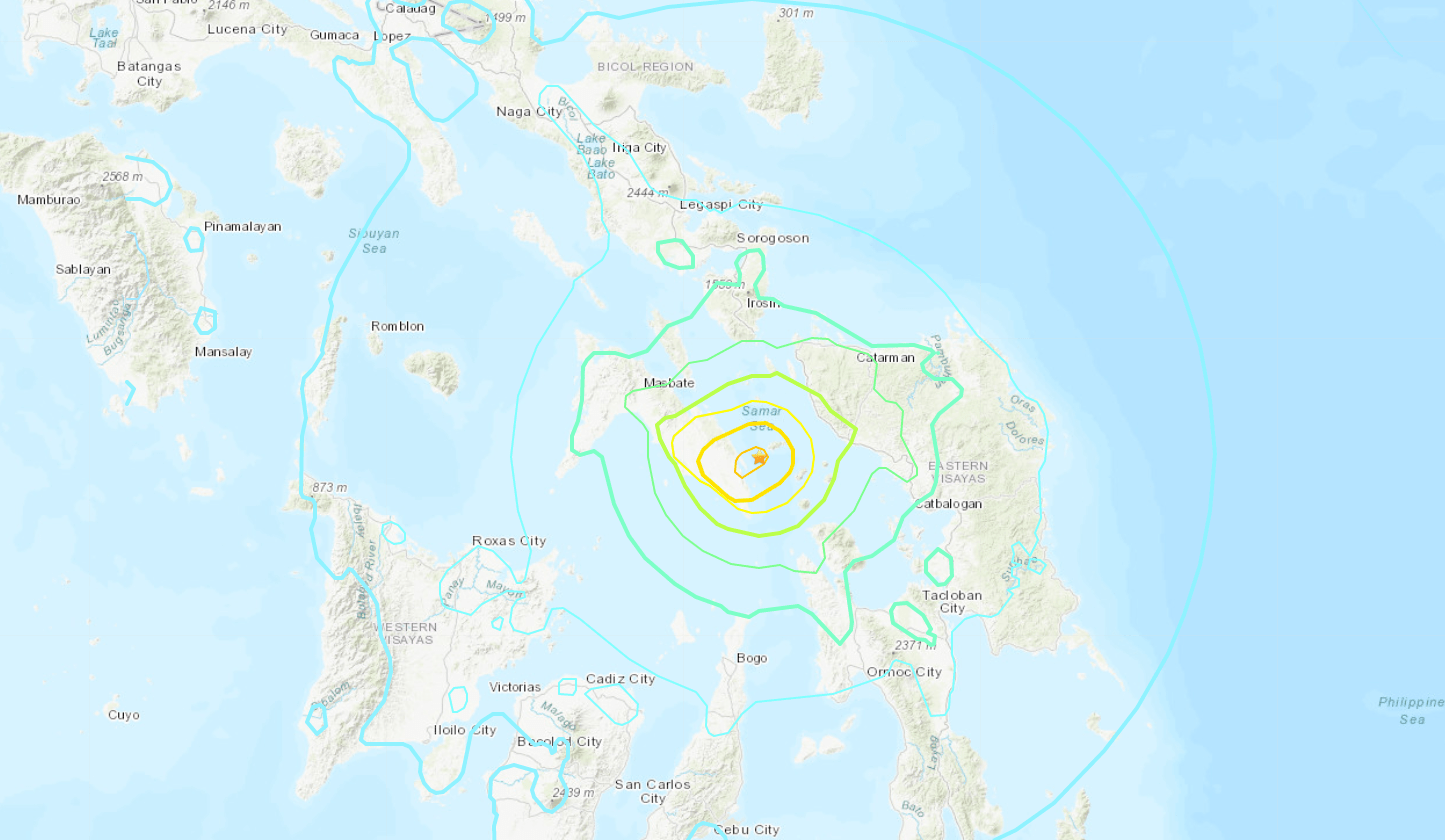Click the Batangas City label

(x=149, y=73)
